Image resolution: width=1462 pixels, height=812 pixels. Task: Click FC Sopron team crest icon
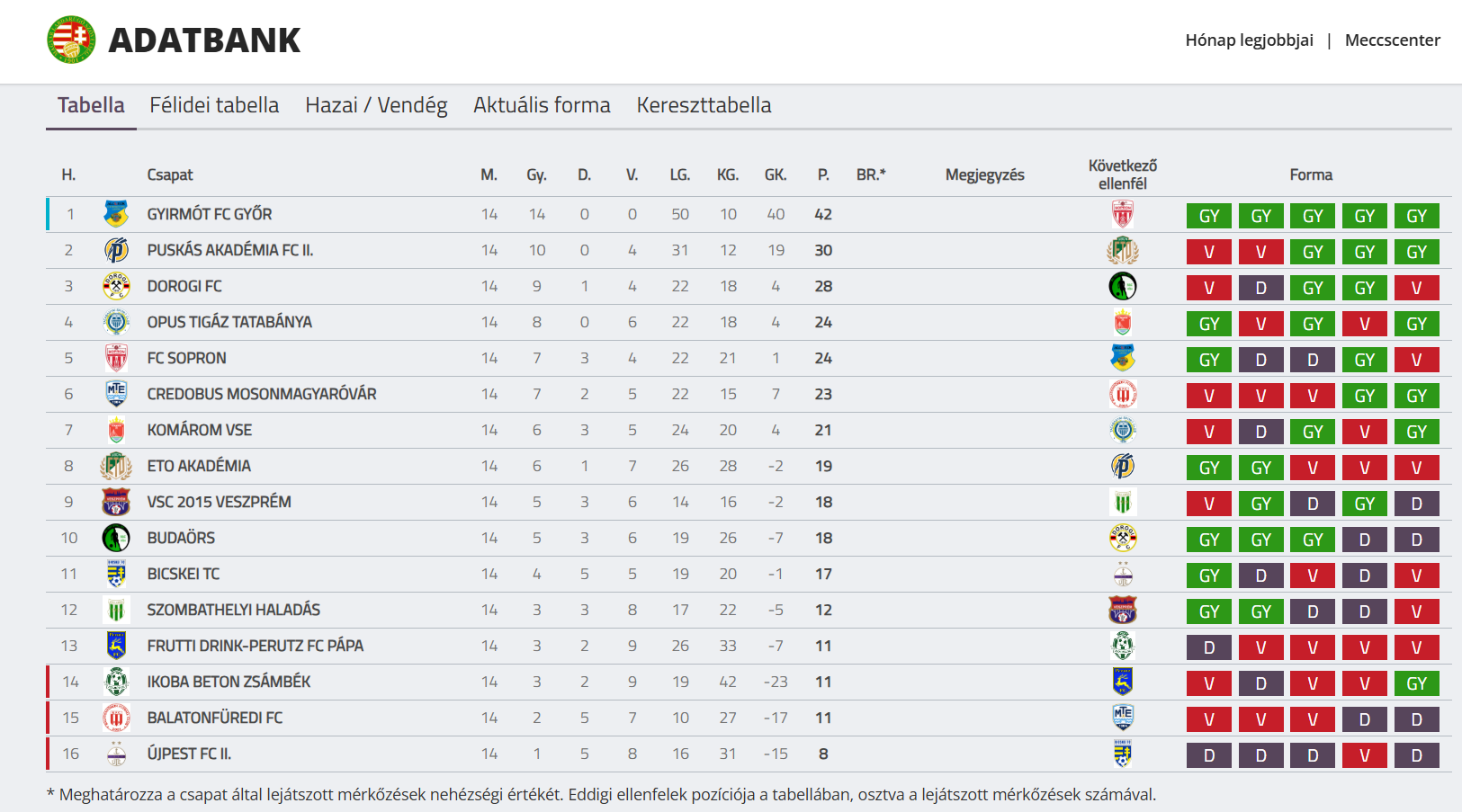(116, 358)
